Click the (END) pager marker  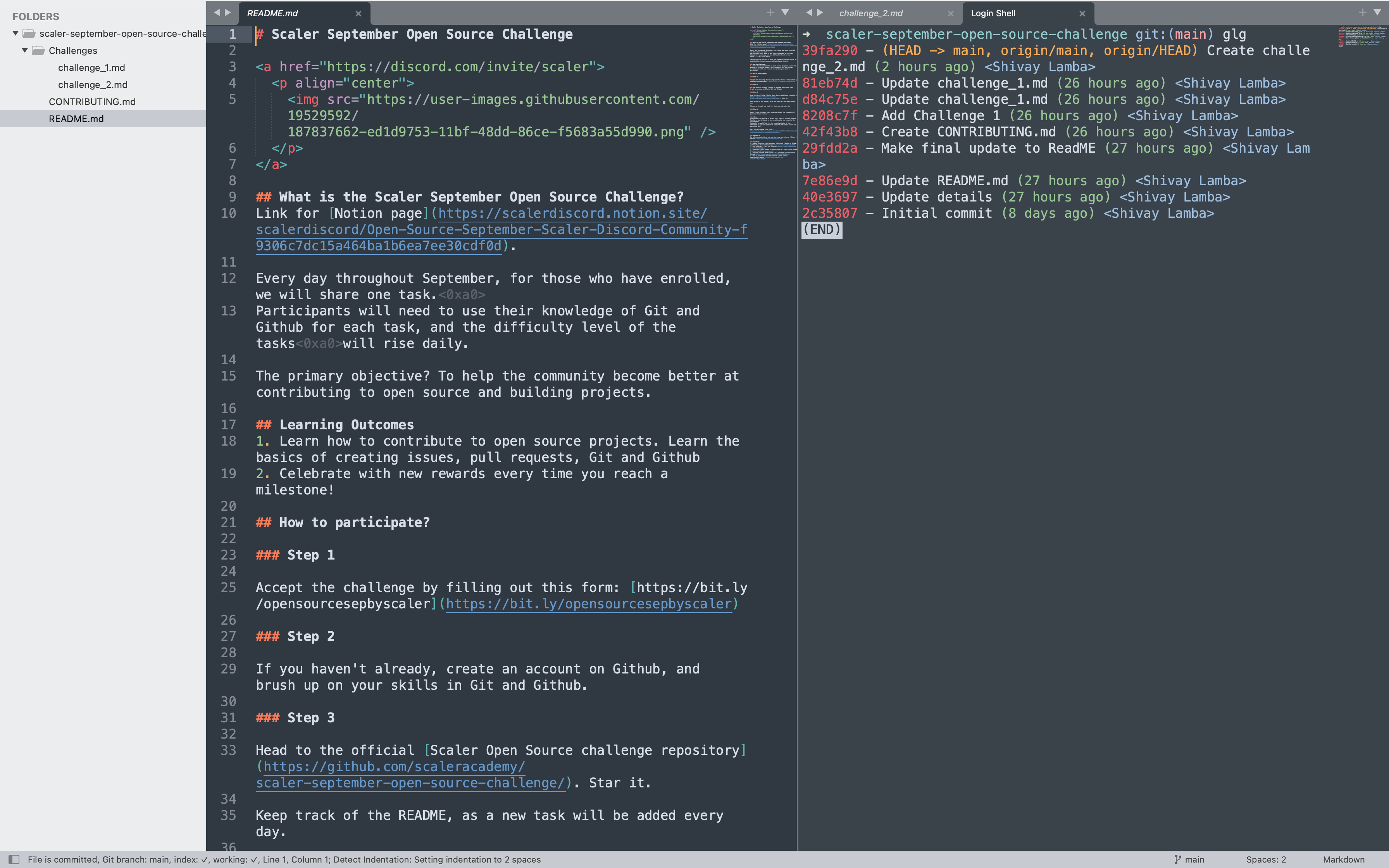pos(822,230)
